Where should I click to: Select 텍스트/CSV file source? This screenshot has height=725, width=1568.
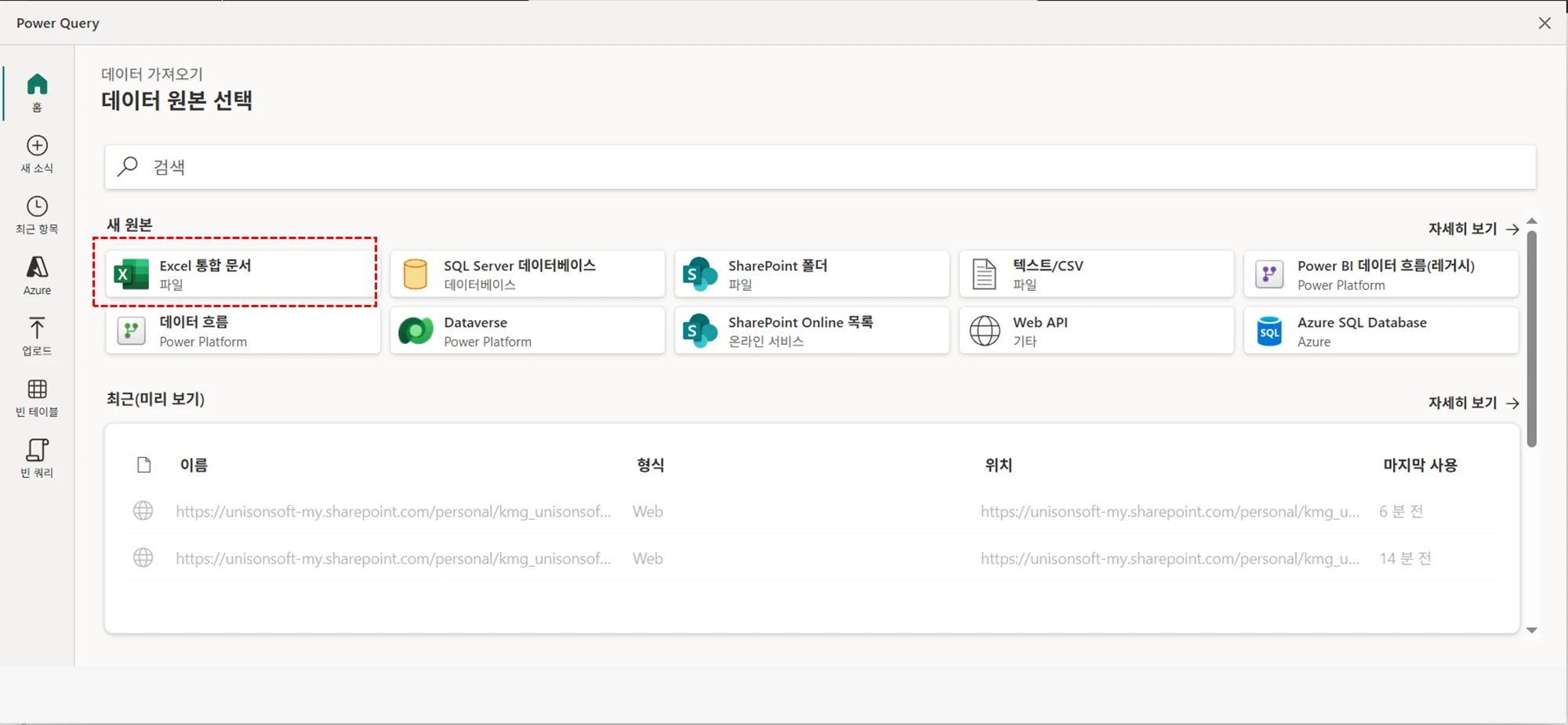point(1096,274)
